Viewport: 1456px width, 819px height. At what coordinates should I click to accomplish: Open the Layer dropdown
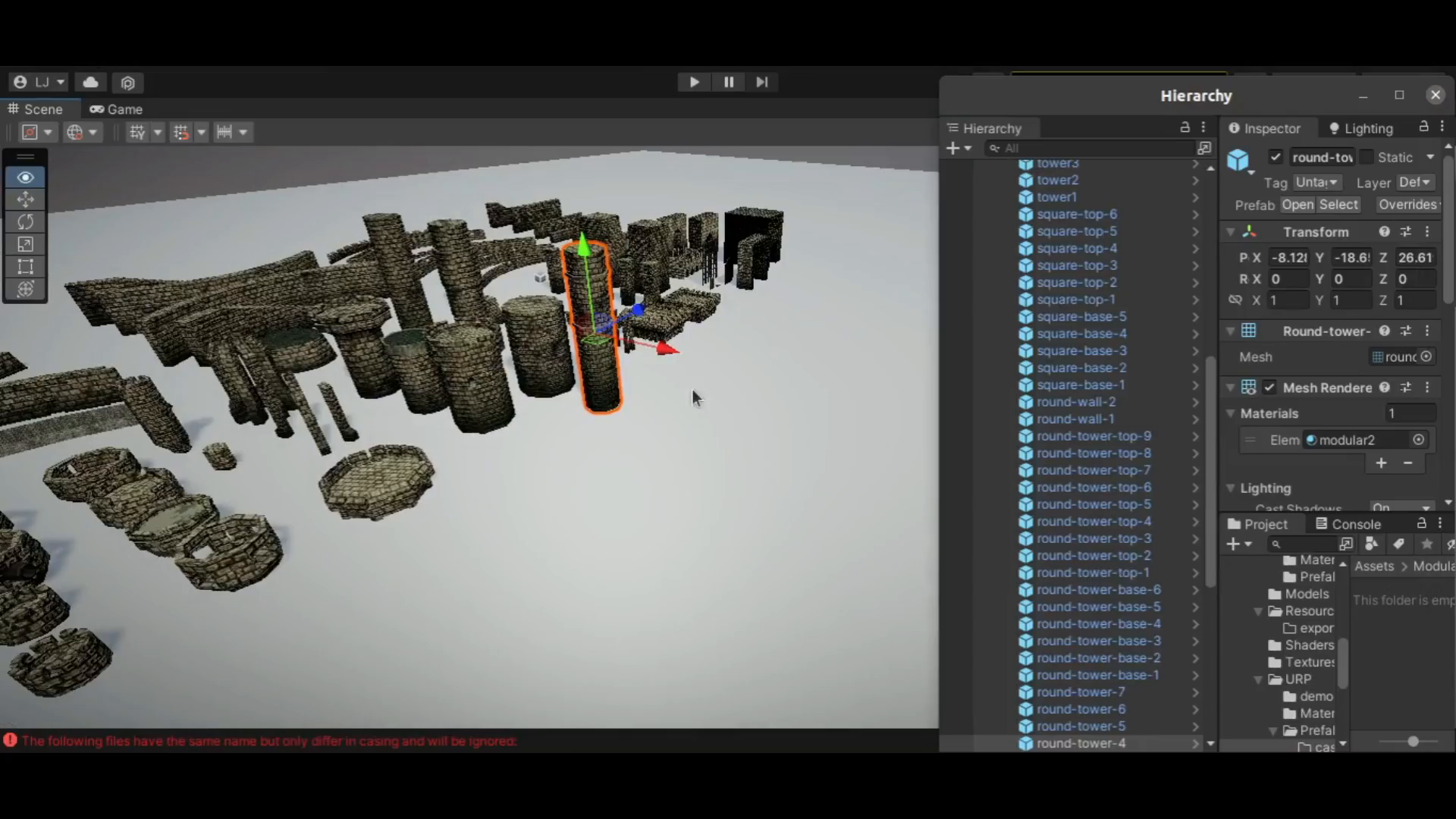(x=1415, y=182)
